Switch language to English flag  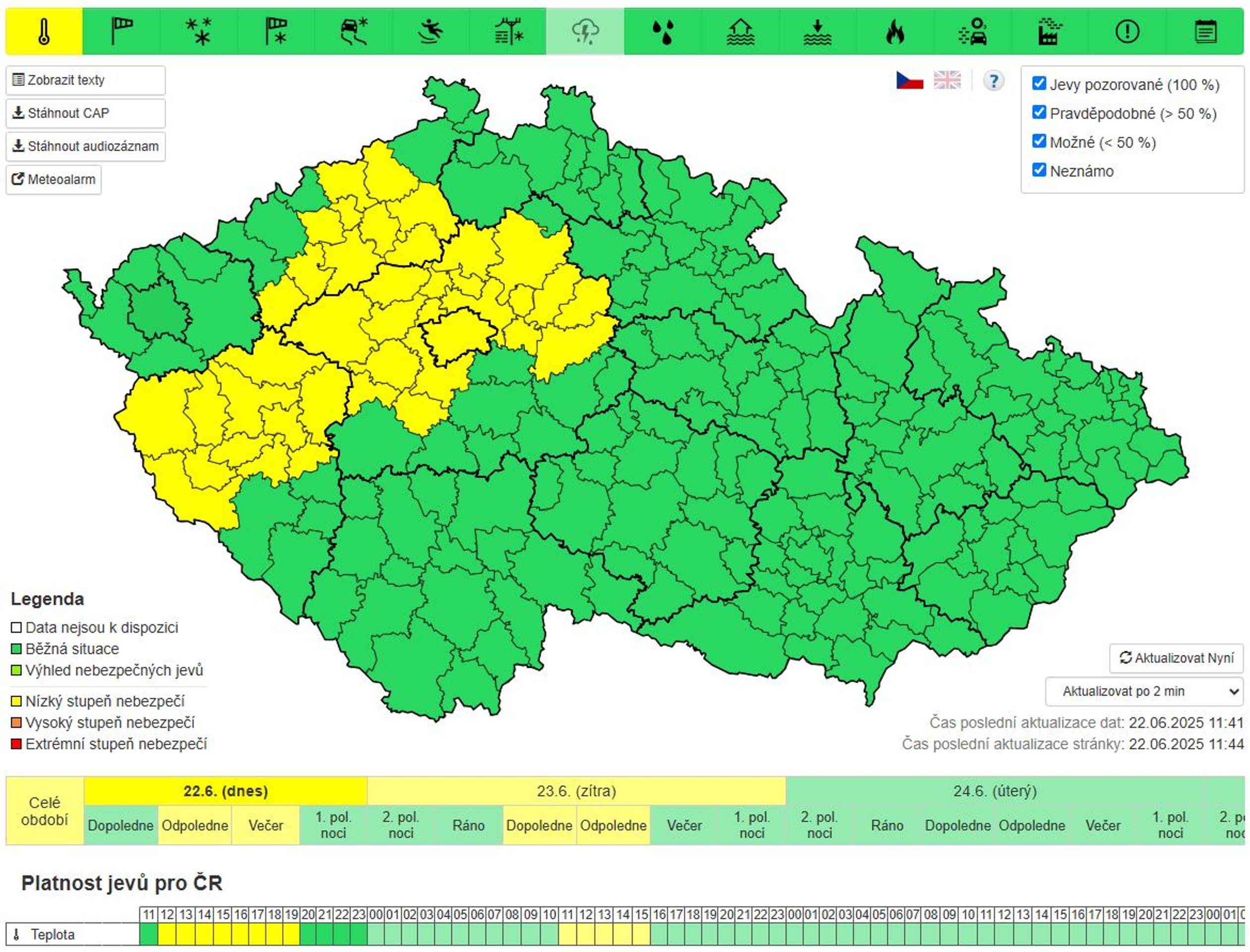(x=947, y=80)
